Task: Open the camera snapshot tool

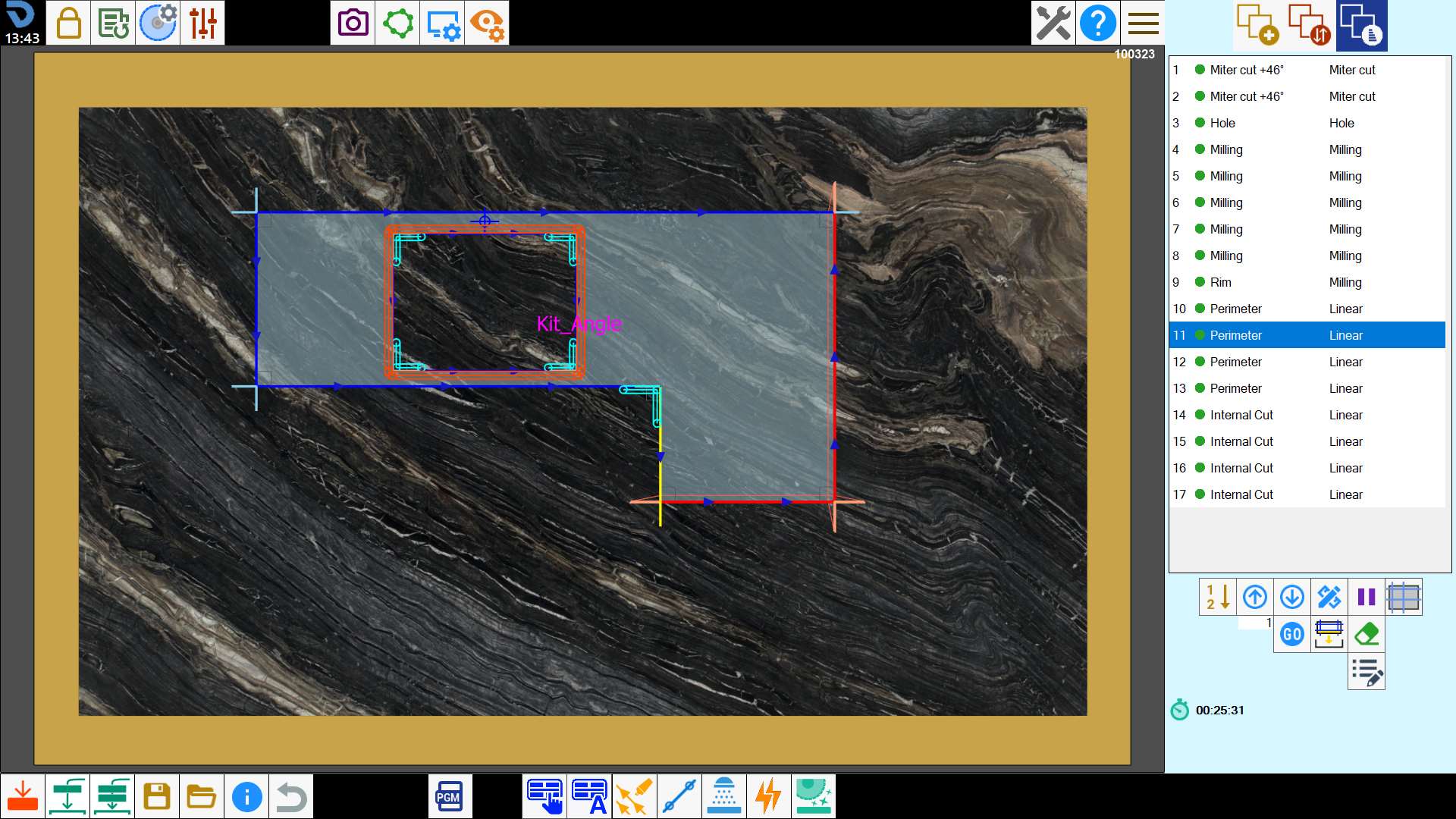Action: [353, 23]
